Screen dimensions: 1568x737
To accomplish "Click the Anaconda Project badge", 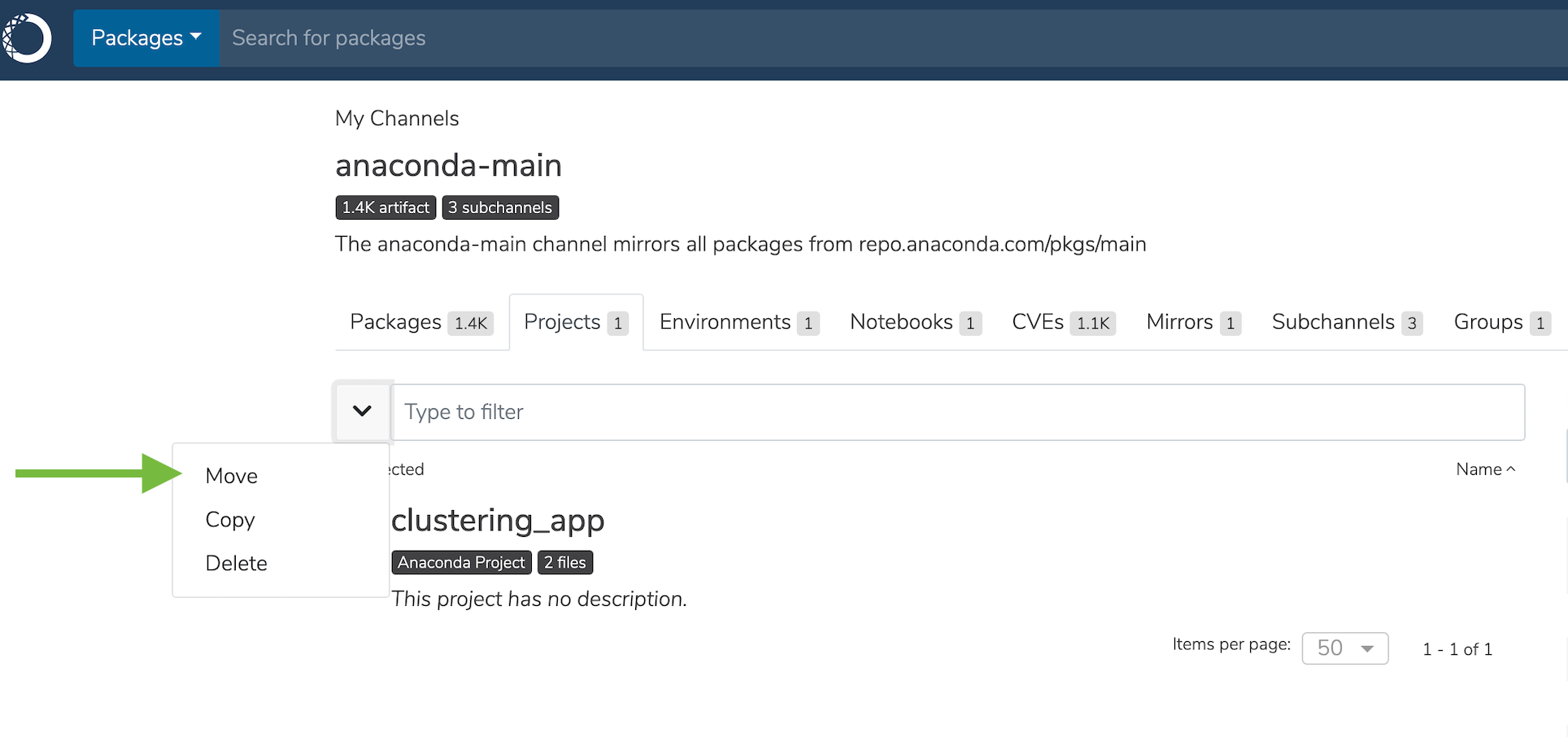I will pos(461,562).
